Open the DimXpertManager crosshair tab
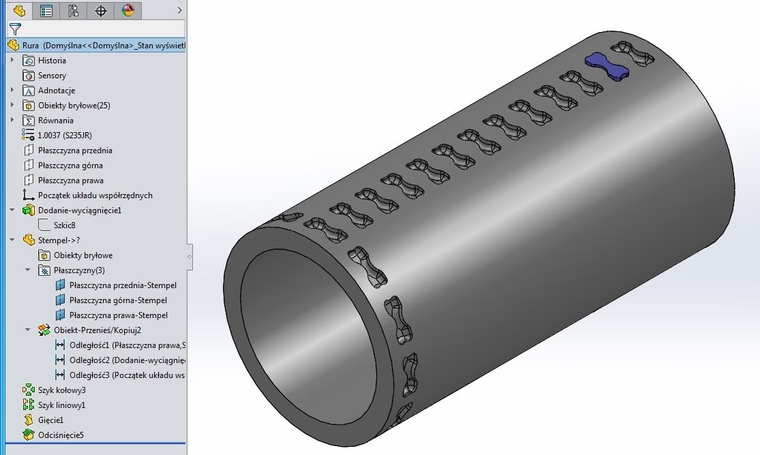The image size is (760, 455). coord(101,10)
